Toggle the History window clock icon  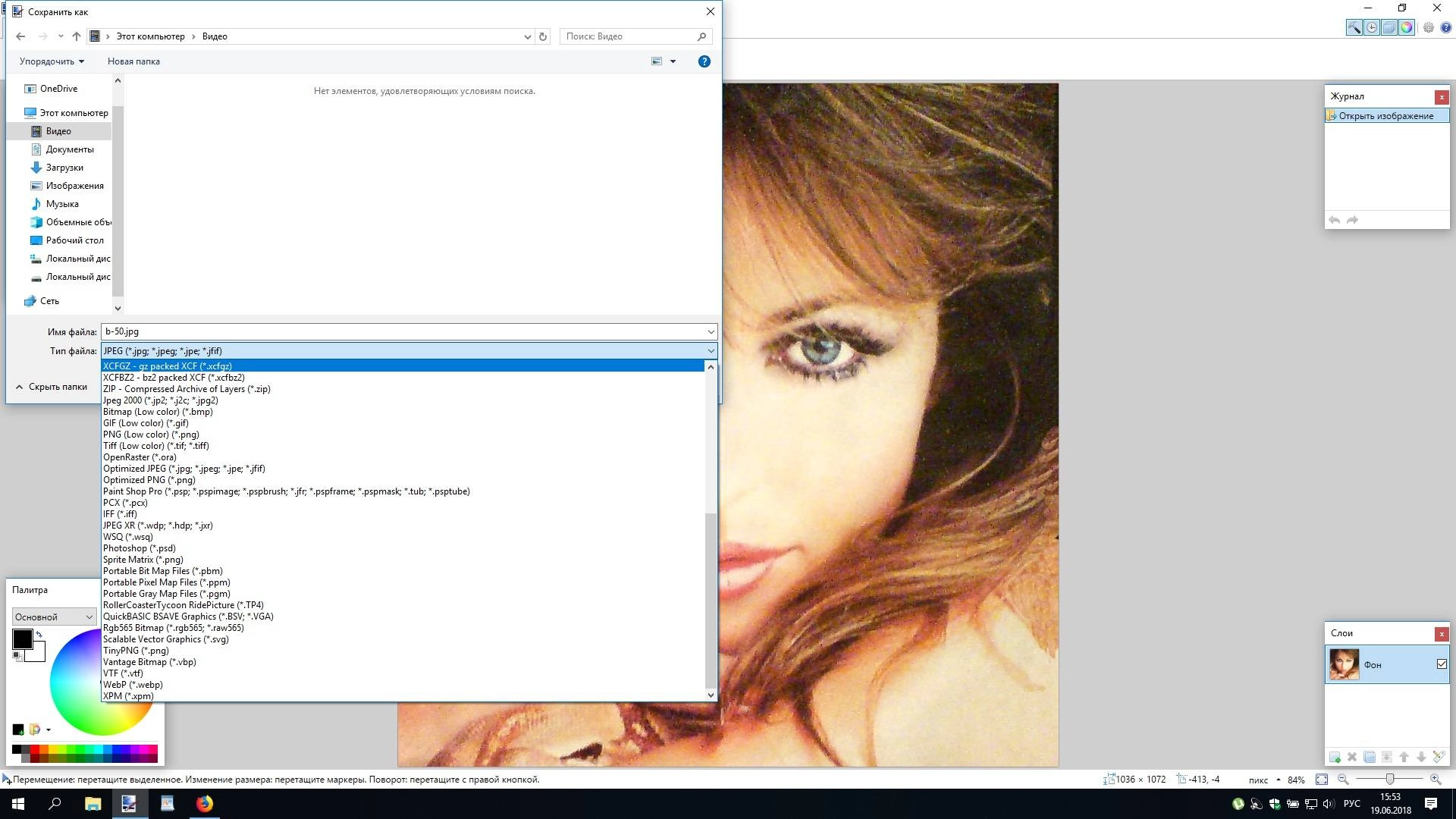[1372, 27]
